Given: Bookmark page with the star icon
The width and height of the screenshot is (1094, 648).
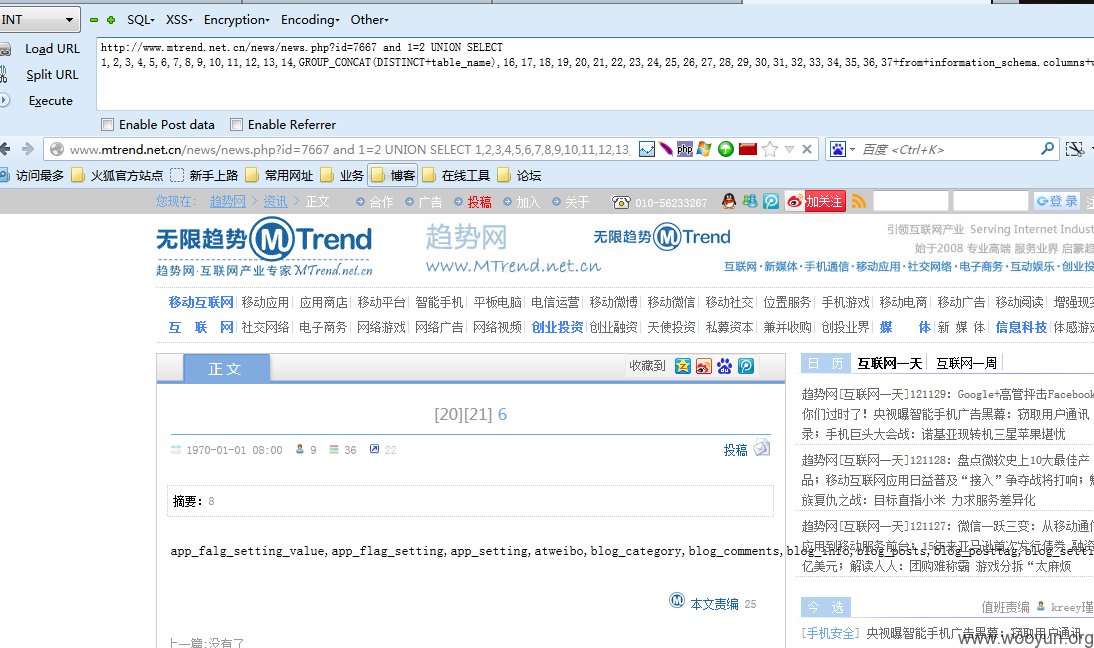Looking at the screenshot, I should (770, 149).
